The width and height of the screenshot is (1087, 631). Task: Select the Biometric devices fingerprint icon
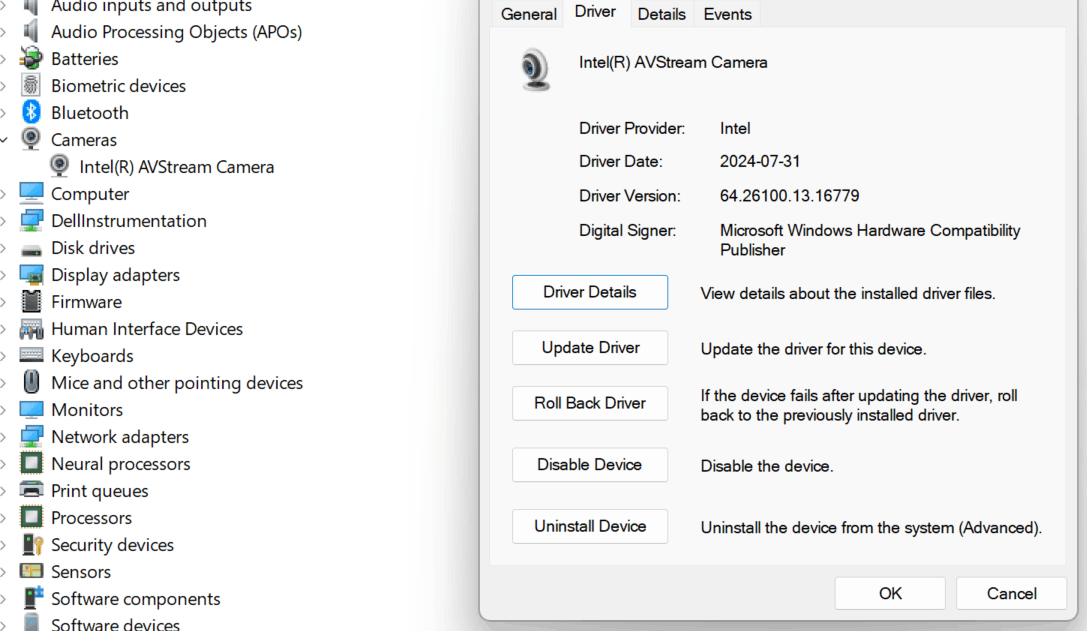click(31, 85)
